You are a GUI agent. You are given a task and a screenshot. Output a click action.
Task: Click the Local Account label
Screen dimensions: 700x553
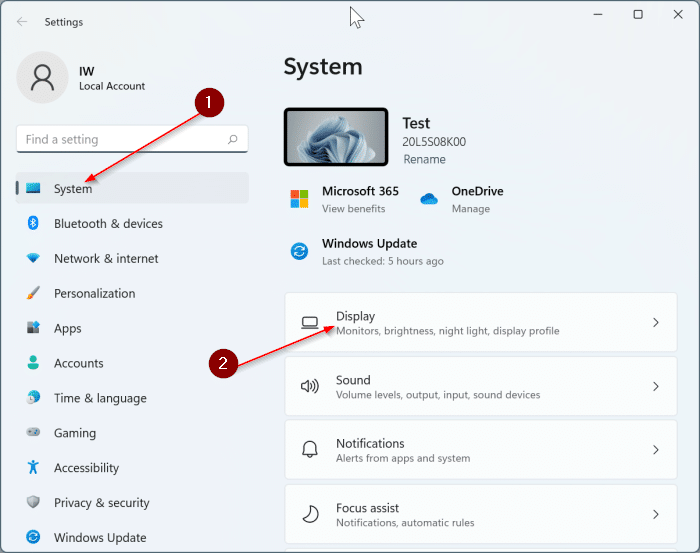click(x=112, y=86)
